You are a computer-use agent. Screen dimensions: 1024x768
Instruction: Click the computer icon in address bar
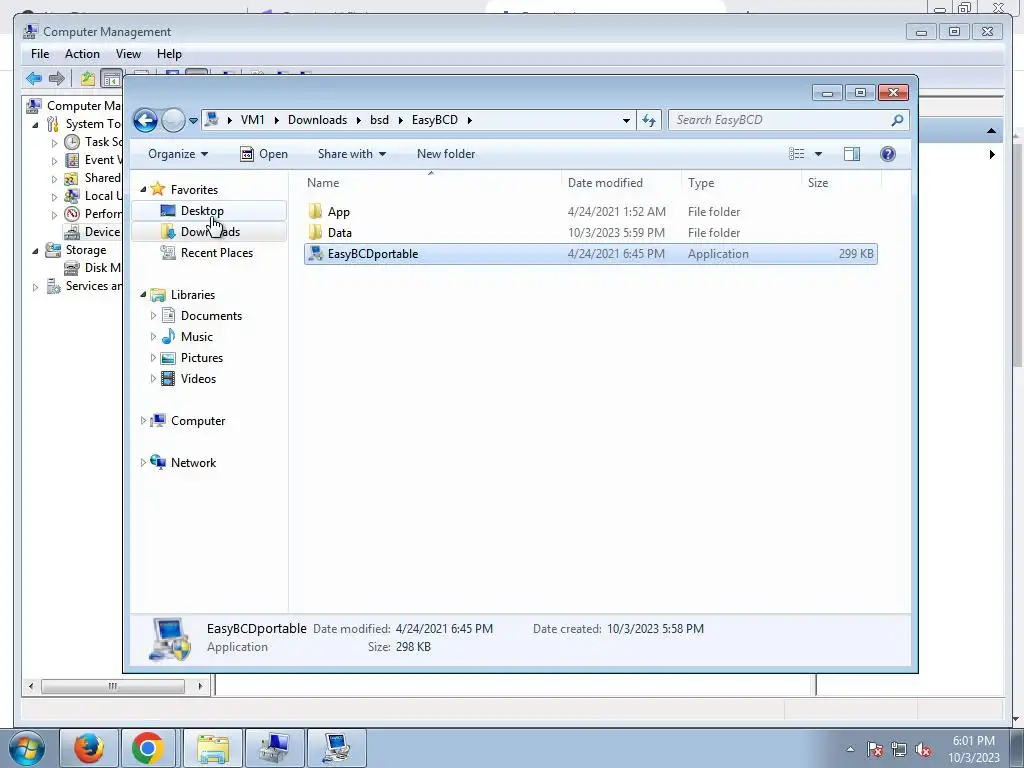(212, 120)
